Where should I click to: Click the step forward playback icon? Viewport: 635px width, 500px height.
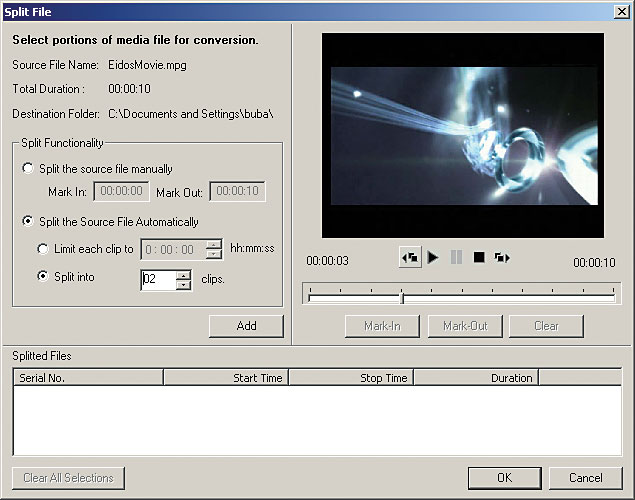[x=502, y=257]
